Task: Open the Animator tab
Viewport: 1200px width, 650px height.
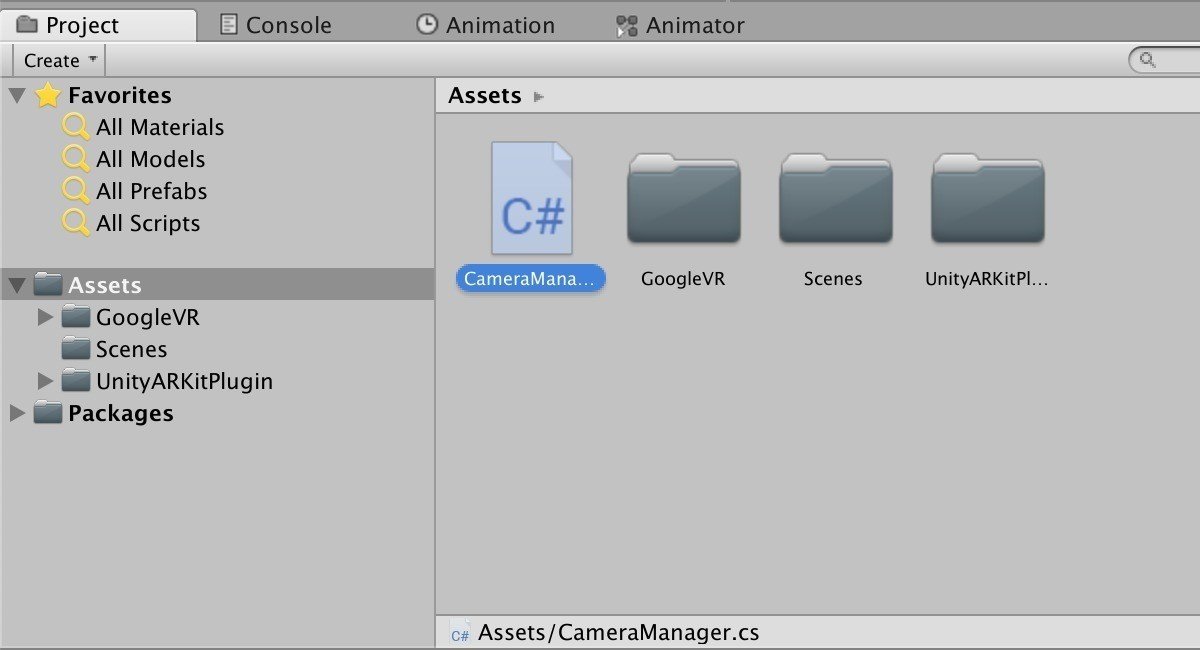Action: [682, 25]
